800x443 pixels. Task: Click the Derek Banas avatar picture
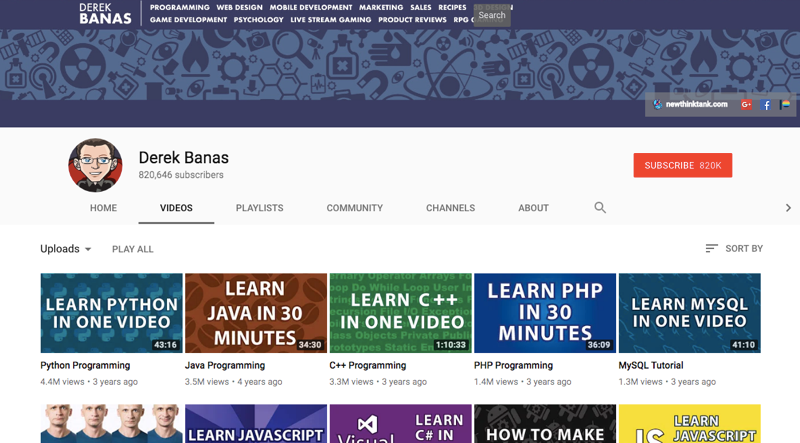[95, 165]
